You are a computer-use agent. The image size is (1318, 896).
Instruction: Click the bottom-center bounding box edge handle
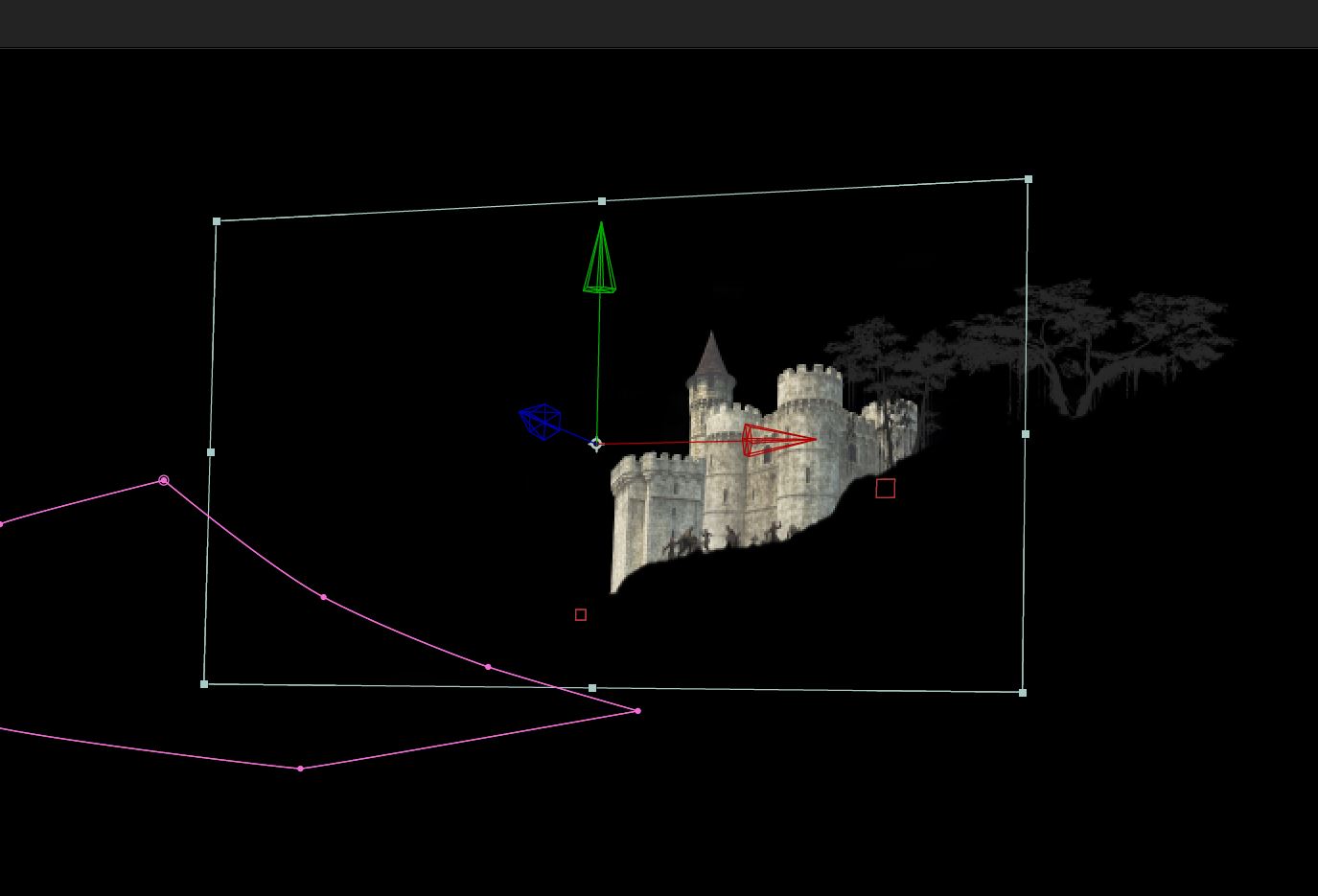point(592,688)
